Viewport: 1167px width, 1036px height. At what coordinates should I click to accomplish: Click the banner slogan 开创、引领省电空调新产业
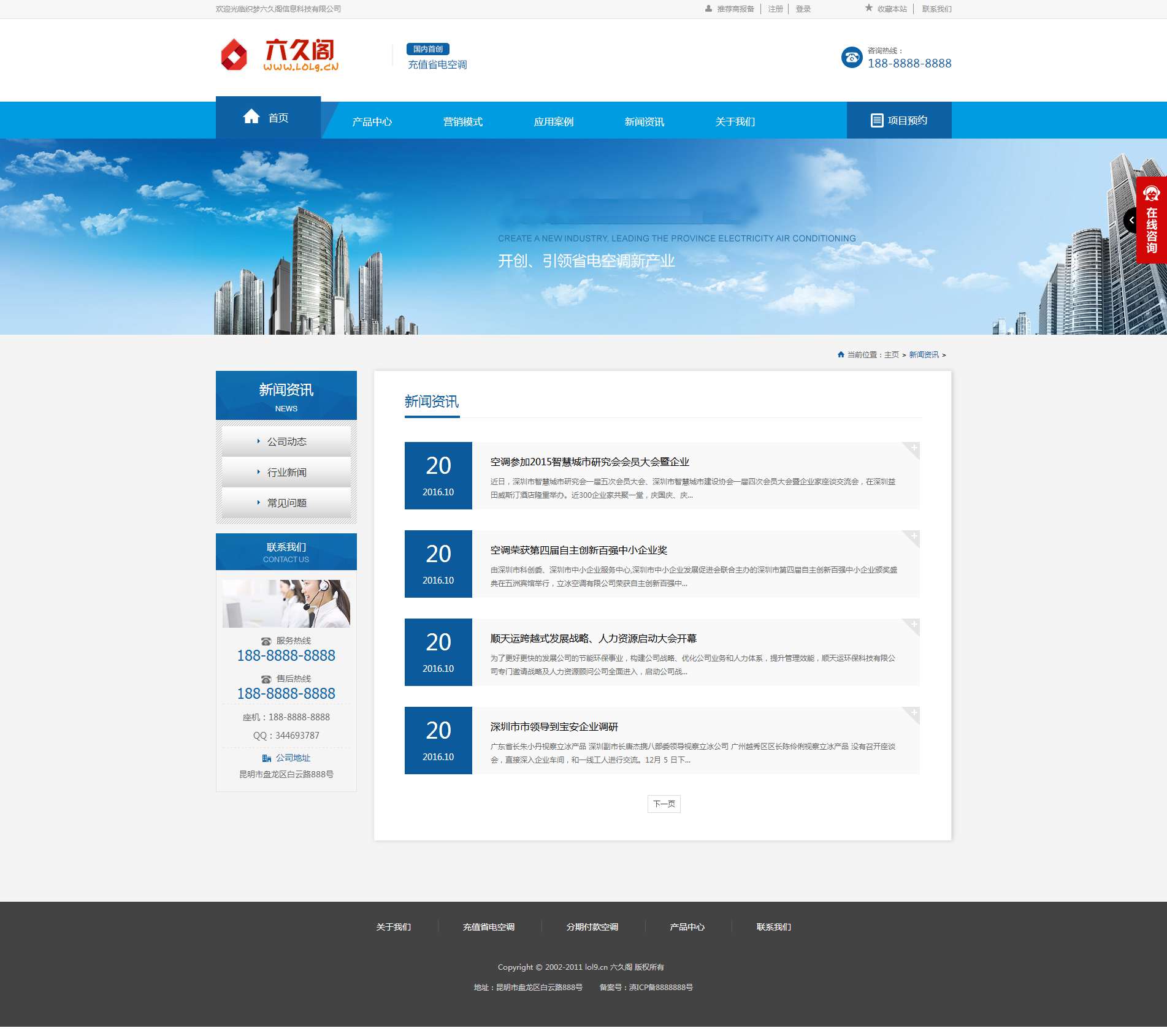click(x=586, y=261)
